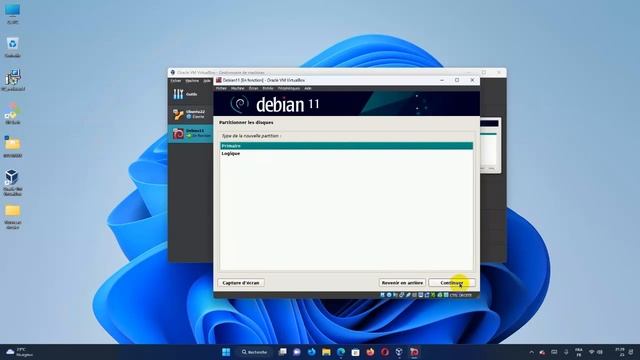Open the Chat app from taskbar
The height and width of the screenshot is (360, 640).
tap(297, 352)
